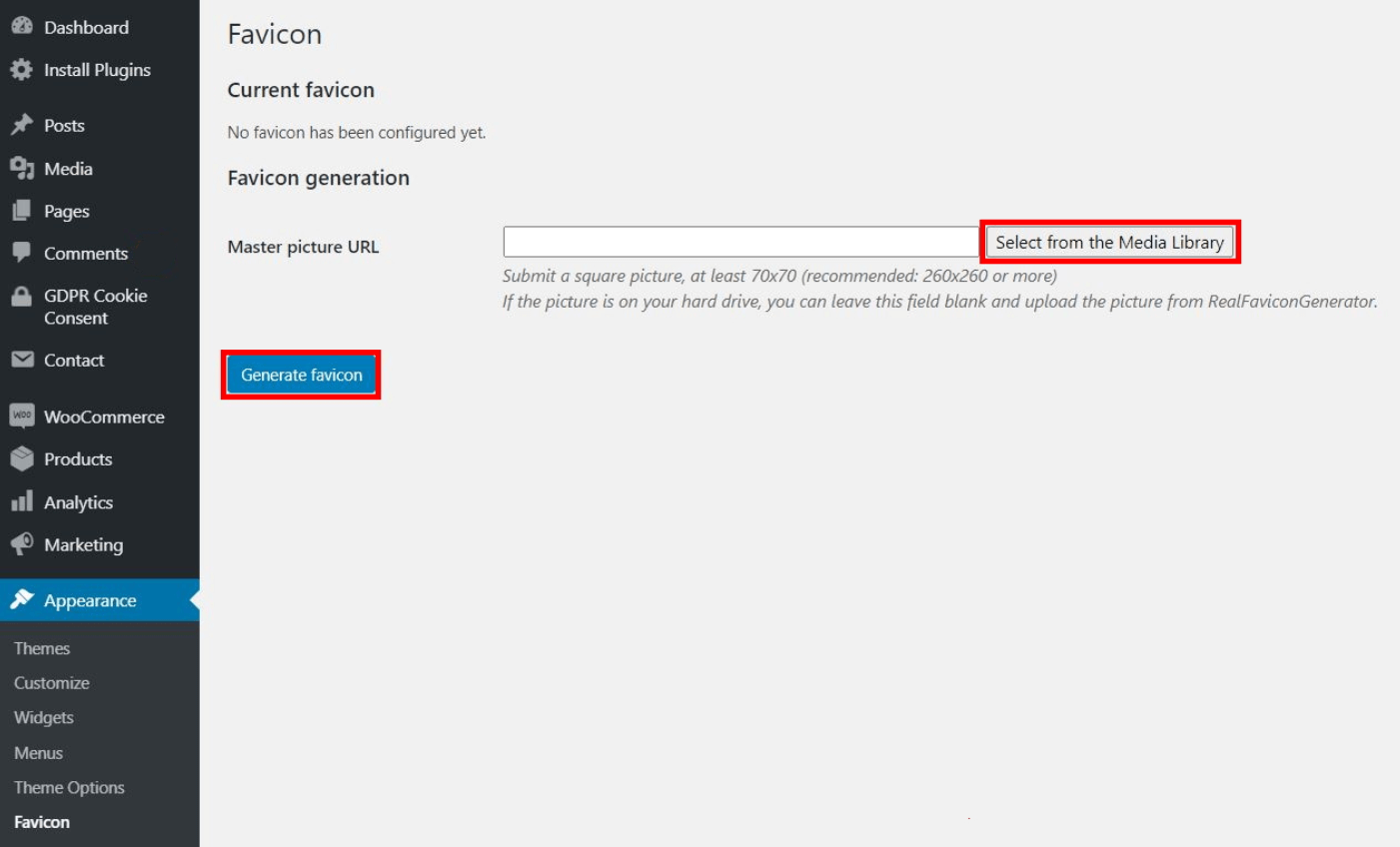Click the Generate favicon button
1400x847 pixels.
(x=302, y=376)
